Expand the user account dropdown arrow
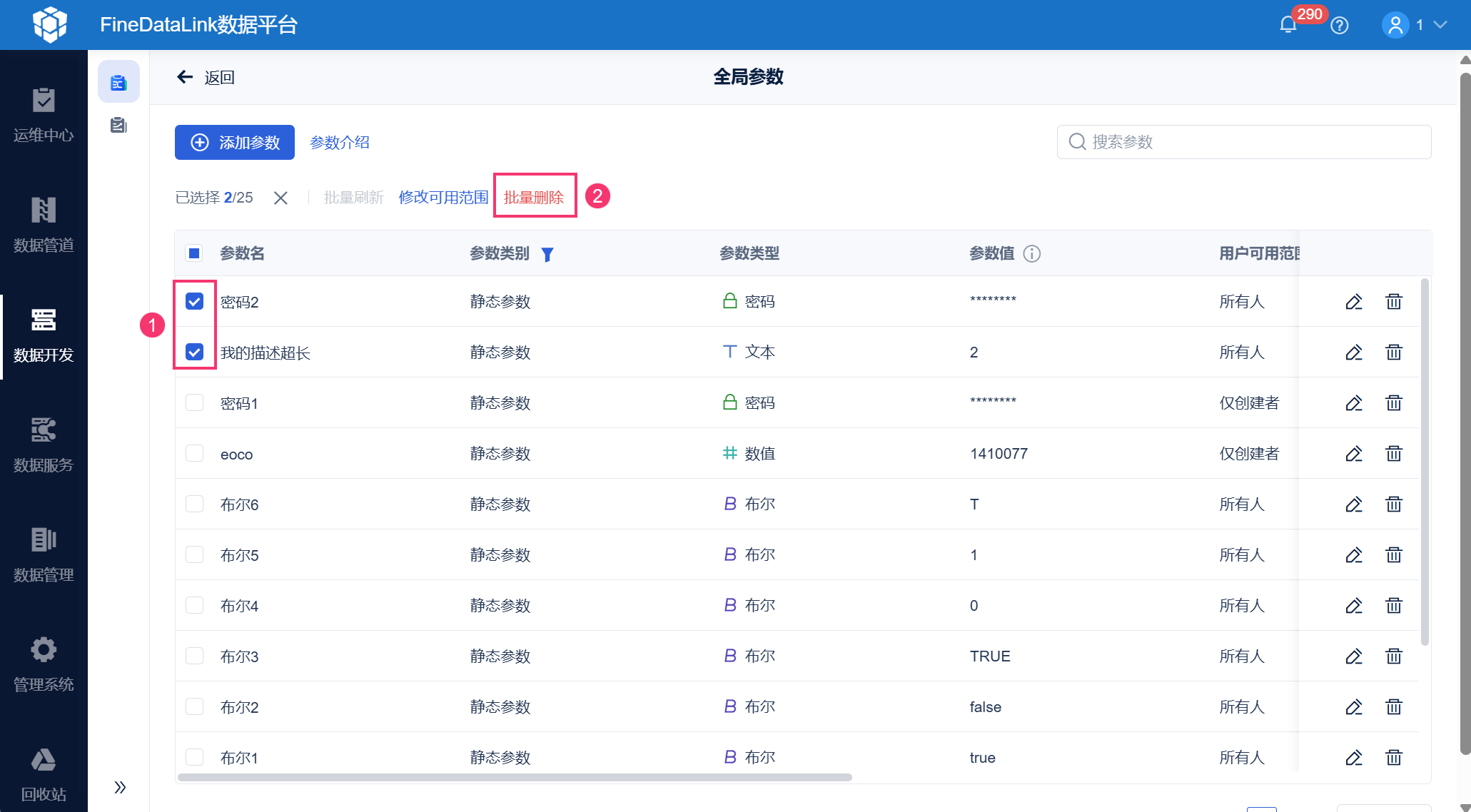Image resolution: width=1471 pixels, height=812 pixels. coord(1440,25)
